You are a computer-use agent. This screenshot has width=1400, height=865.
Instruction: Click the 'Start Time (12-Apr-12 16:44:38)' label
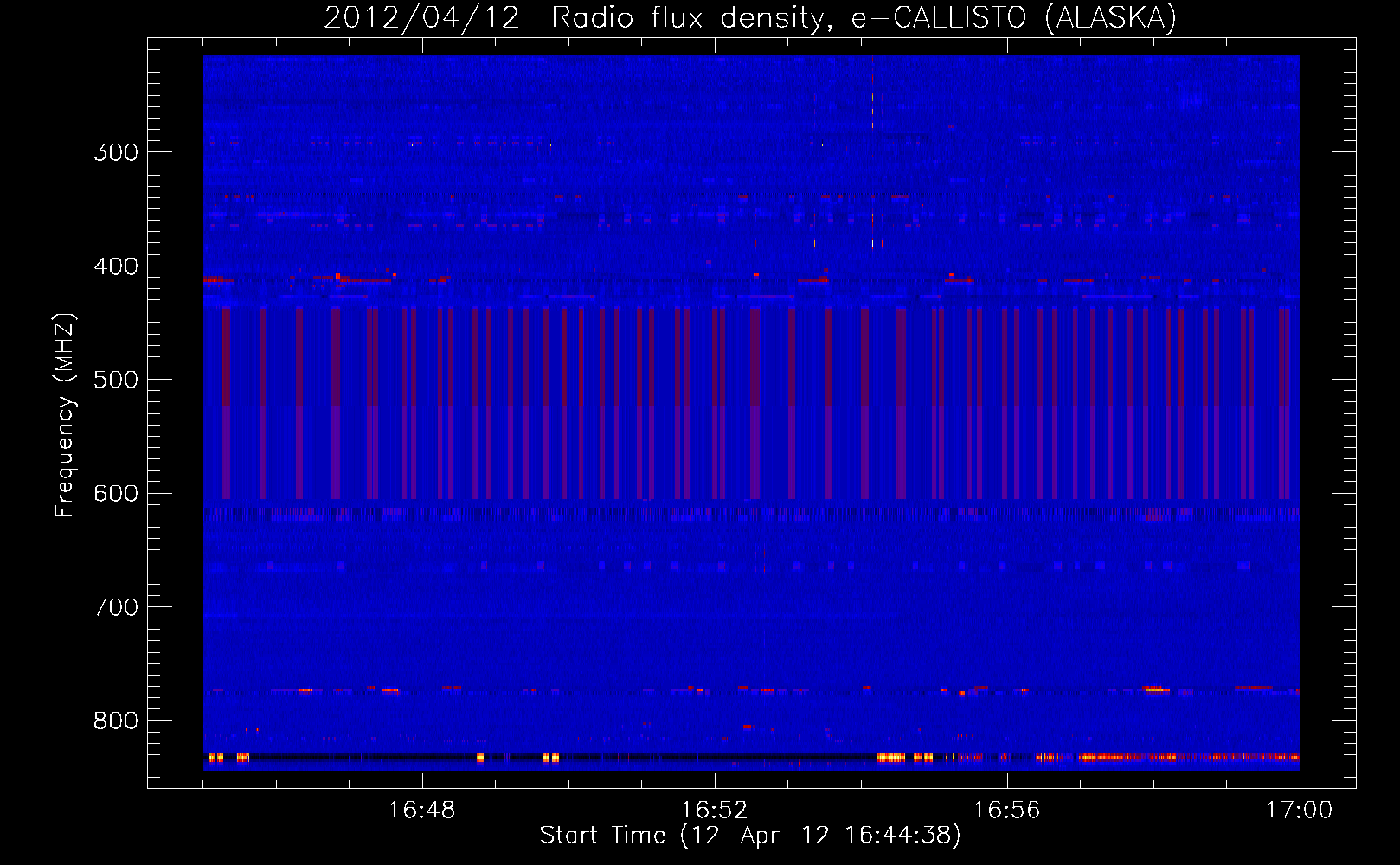click(x=750, y=836)
